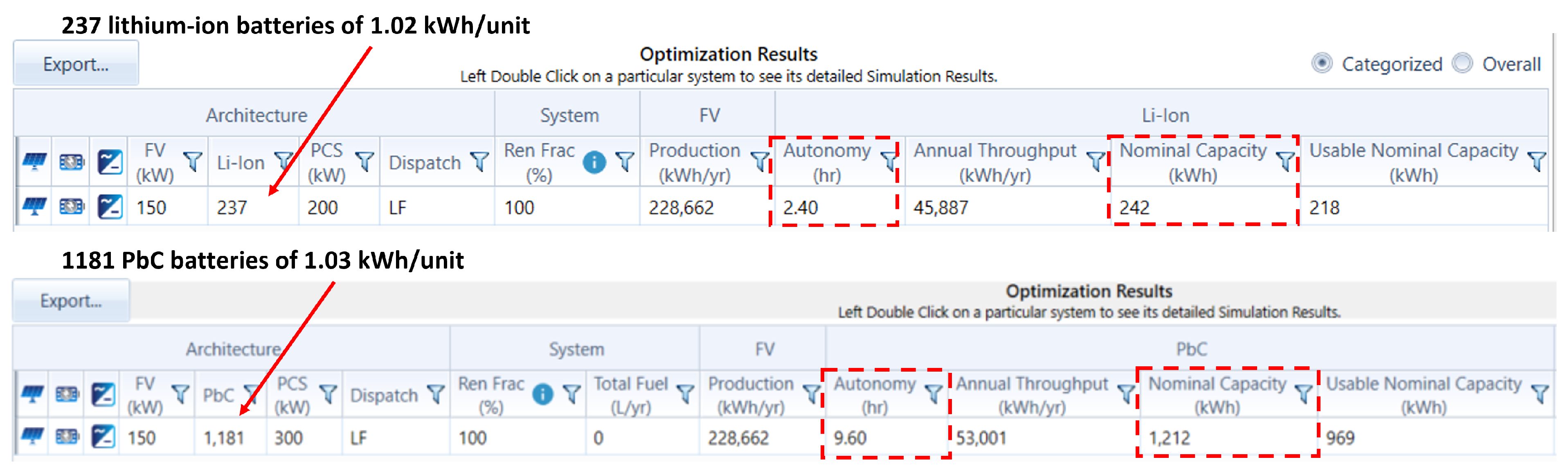Click the Ren Frac info icon in top table
Screen dimensions: 1568x473
[x=594, y=162]
